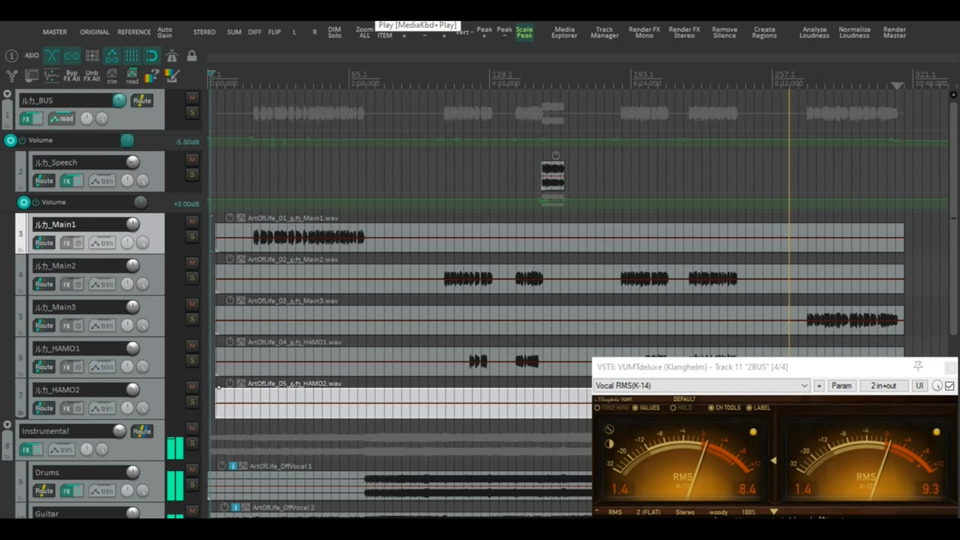960x540 pixels.
Task: Open the Vocal RMS(K-14) preset dropdown
Action: pyautogui.click(x=702, y=386)
